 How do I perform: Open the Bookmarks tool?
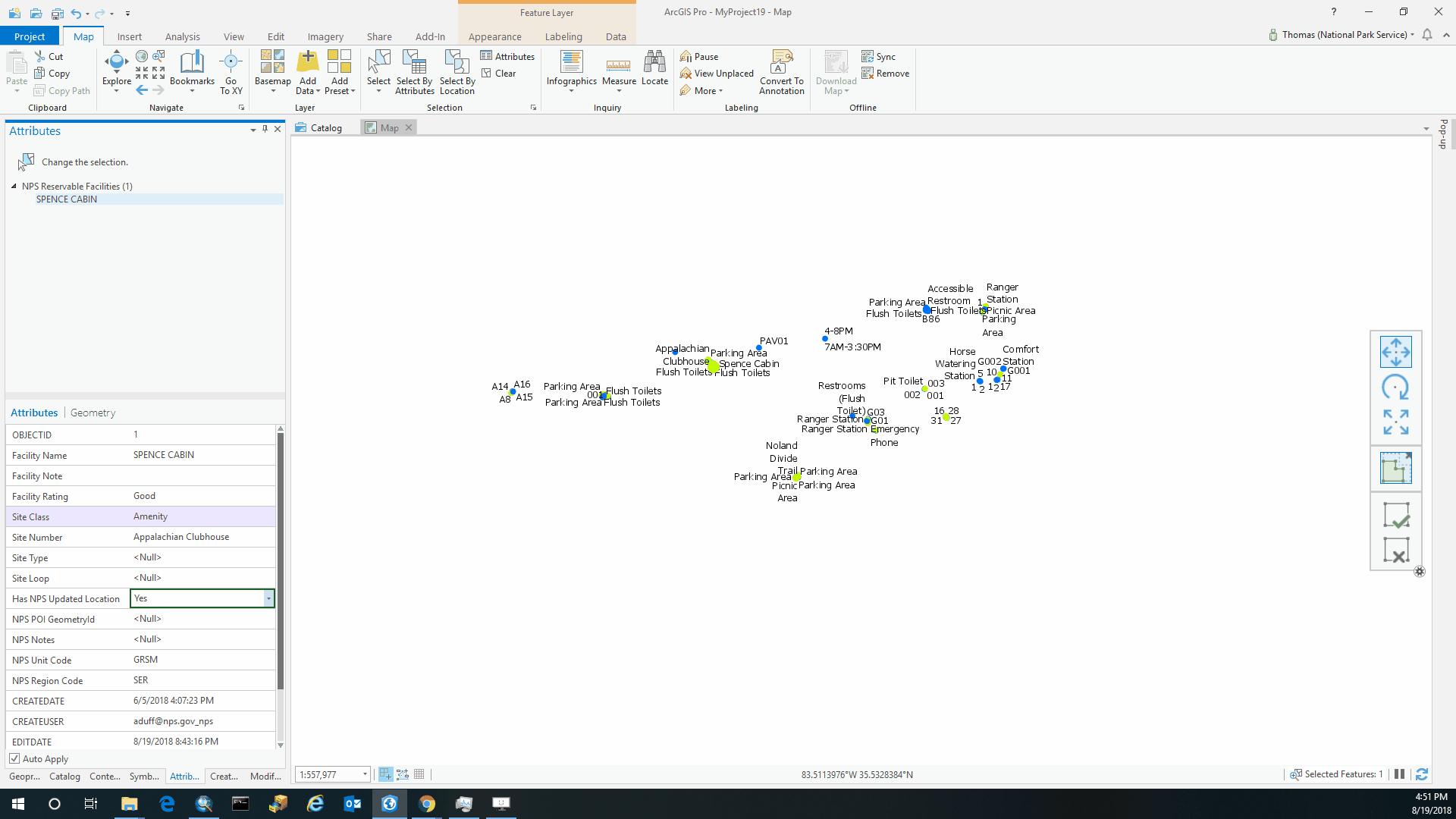coord(192,67)
